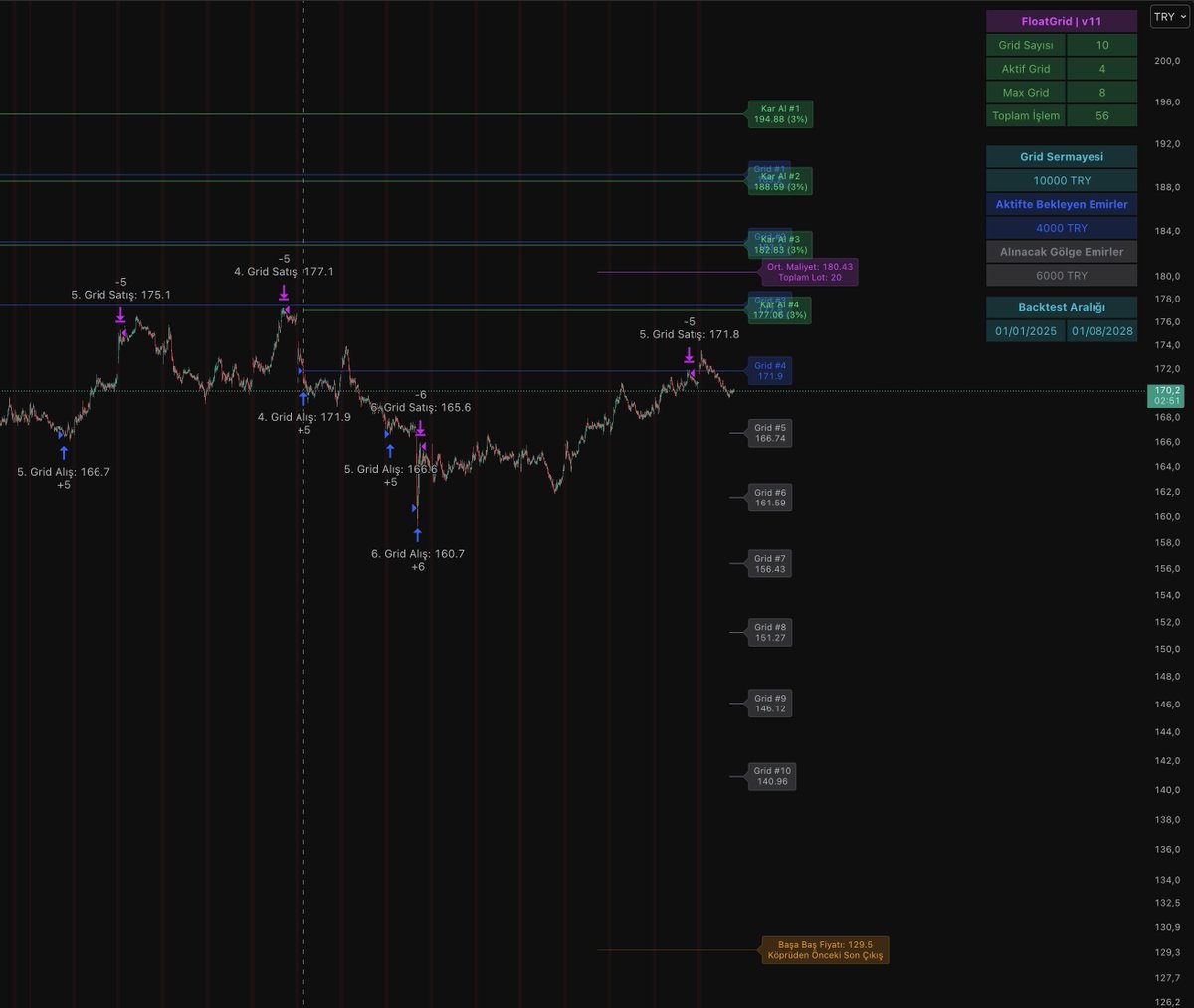
Task: Click the value 4 beside Aktif Grid
Action: pyautogui.click(x=1102, y=69)
